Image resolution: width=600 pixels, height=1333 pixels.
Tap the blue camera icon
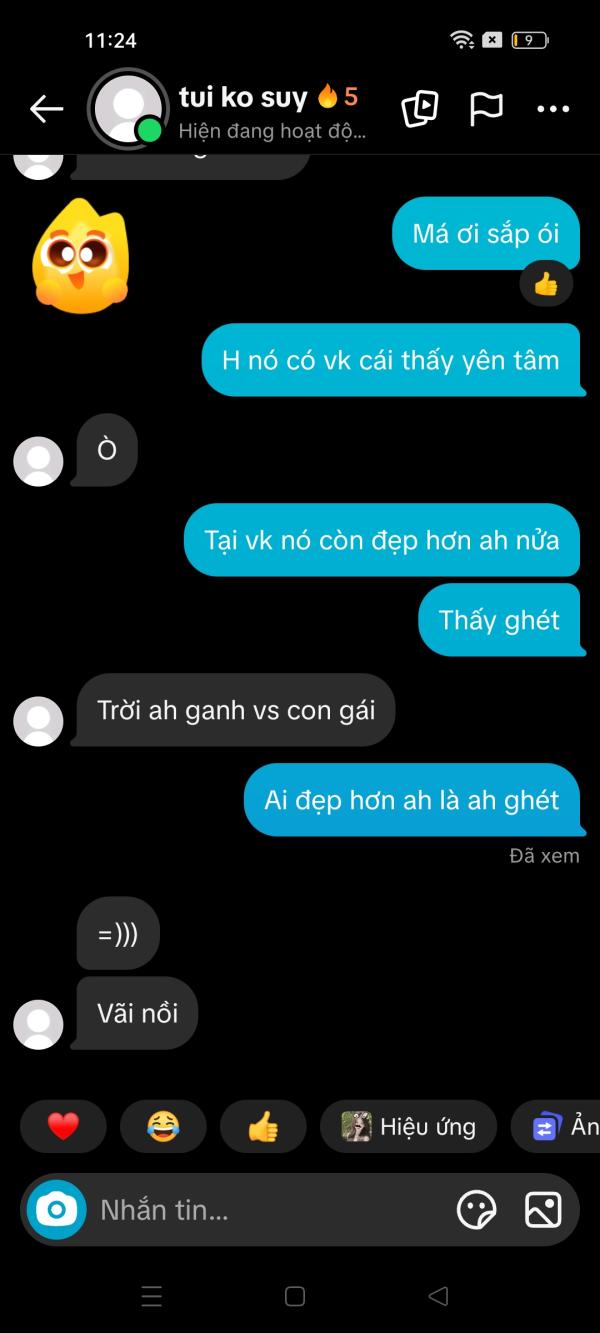57,1210
